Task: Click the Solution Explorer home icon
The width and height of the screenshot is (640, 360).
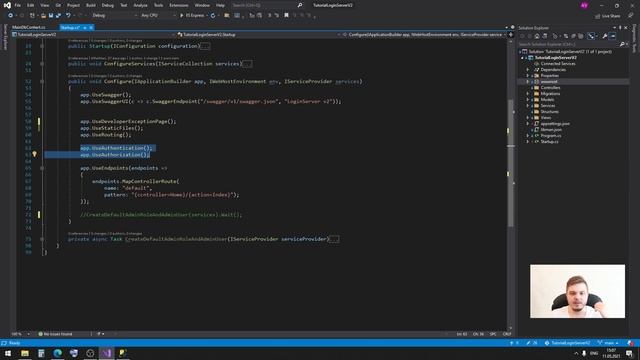Action: point(537,36)
